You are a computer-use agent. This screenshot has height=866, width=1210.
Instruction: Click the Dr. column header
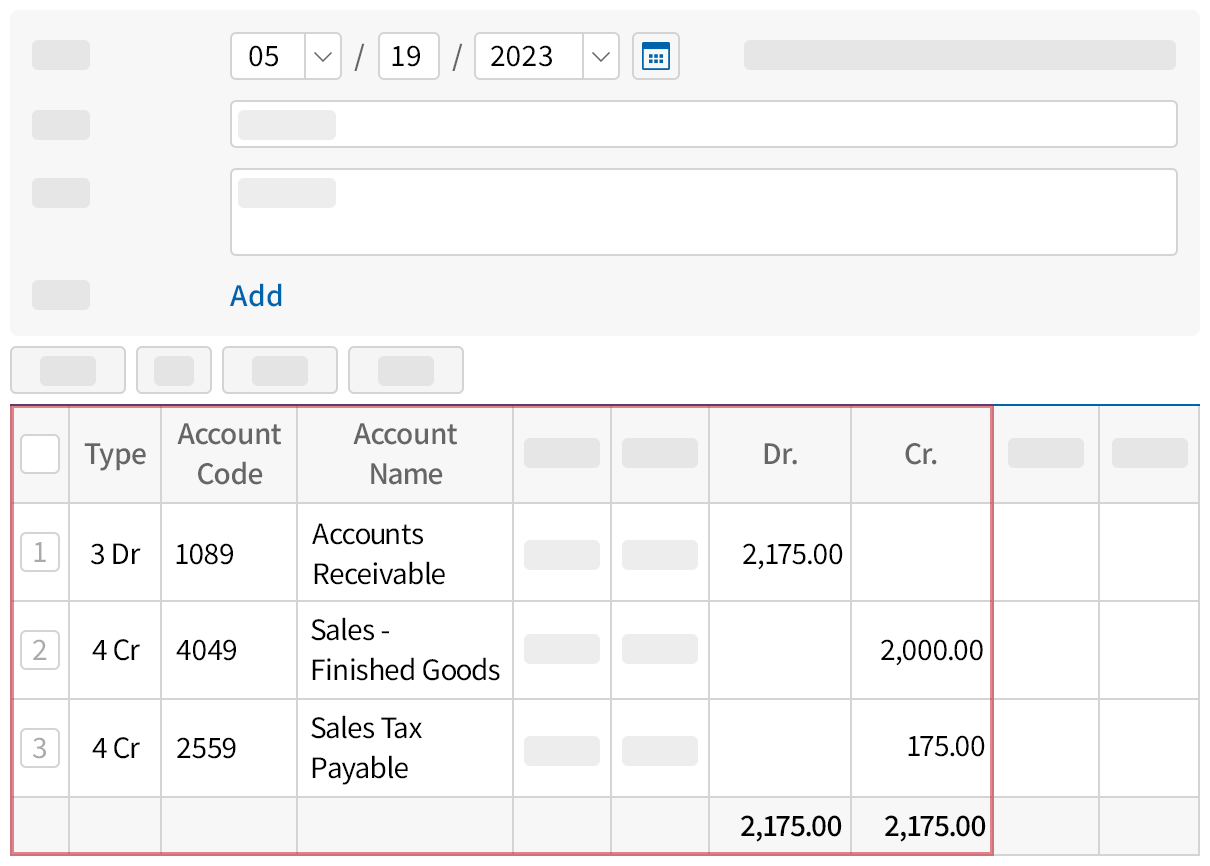pyautogui.click(x=780, y=454)
